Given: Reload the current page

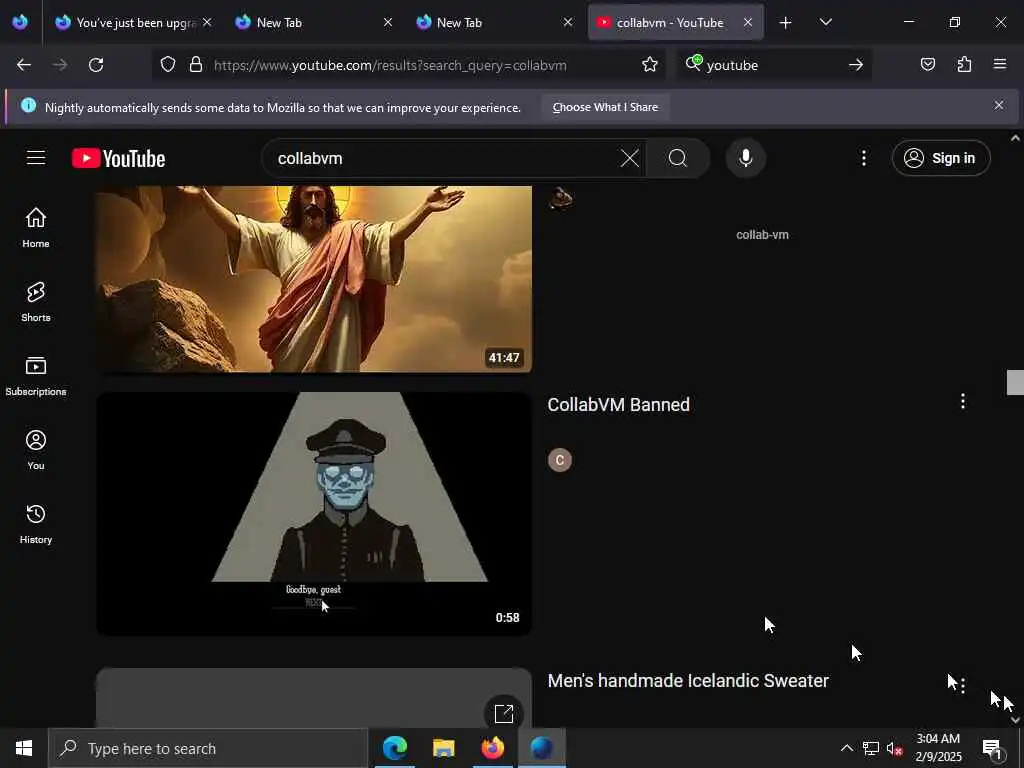Looking at the screenshot, I should coord(96,65).
